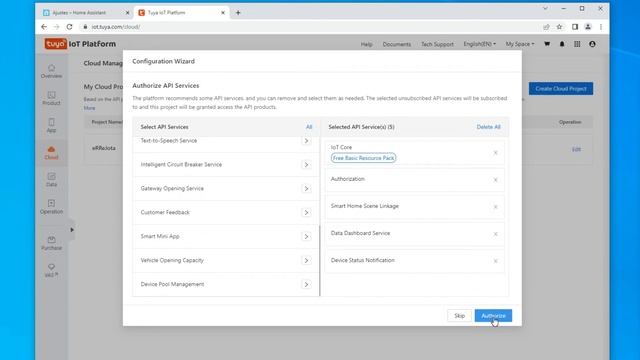
Task: Add Intelligent Circuit Breaker Service arrow
Action: pyautogui.click(x=306, y=164)
